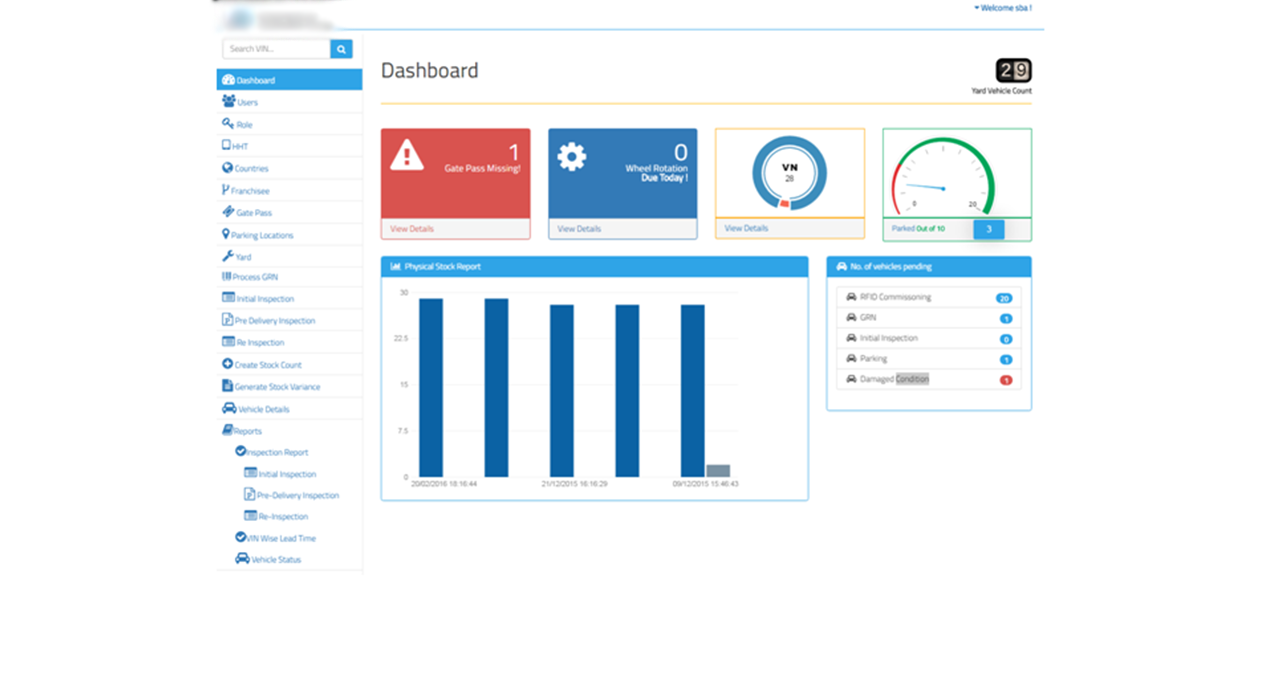Click car icon beside RFID Commissioning
Screen dimensions: 1261x681
pyautogui.click(x=851, y=297)
